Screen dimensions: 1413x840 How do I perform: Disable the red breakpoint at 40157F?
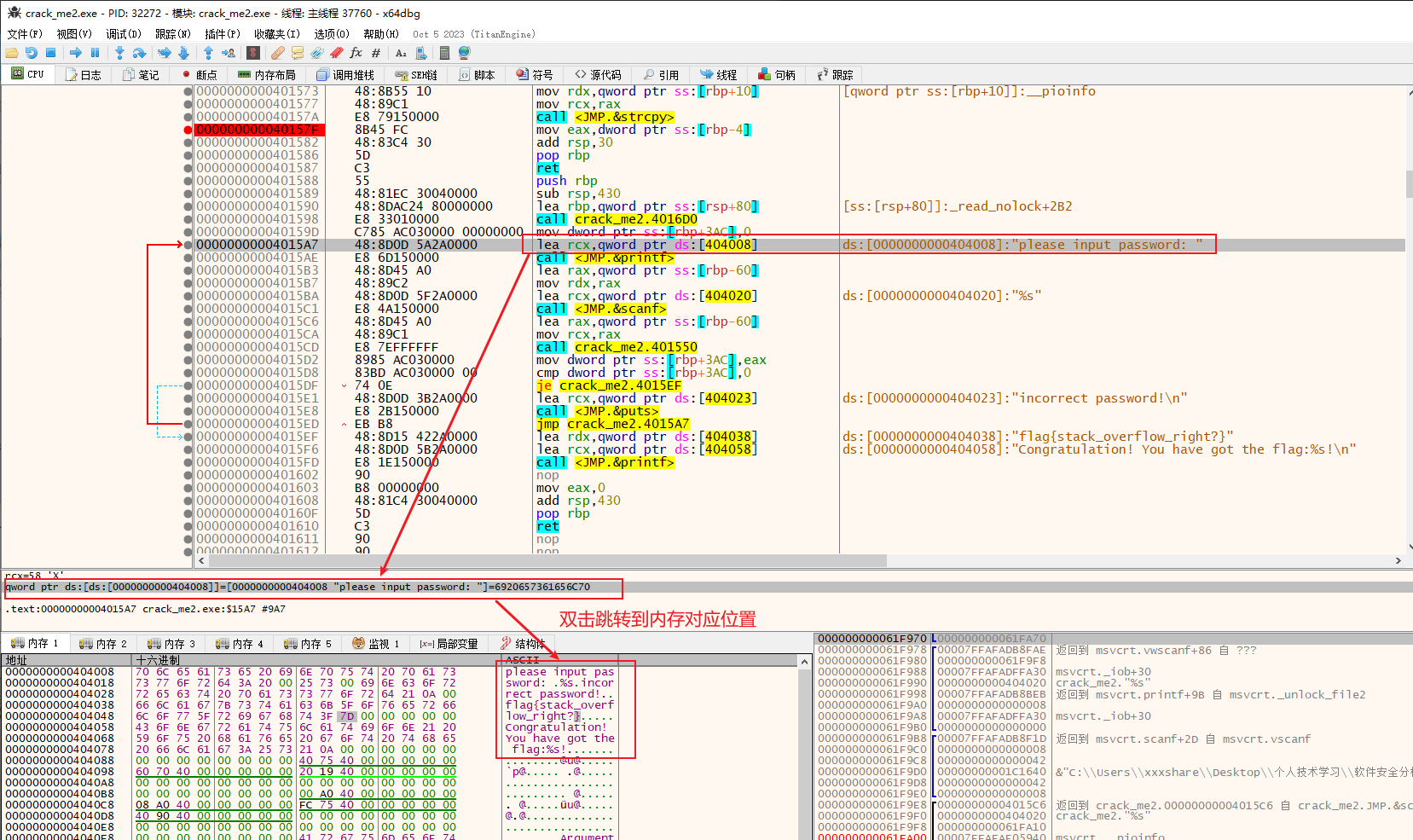pyautogui.click(x=188, y=129)
